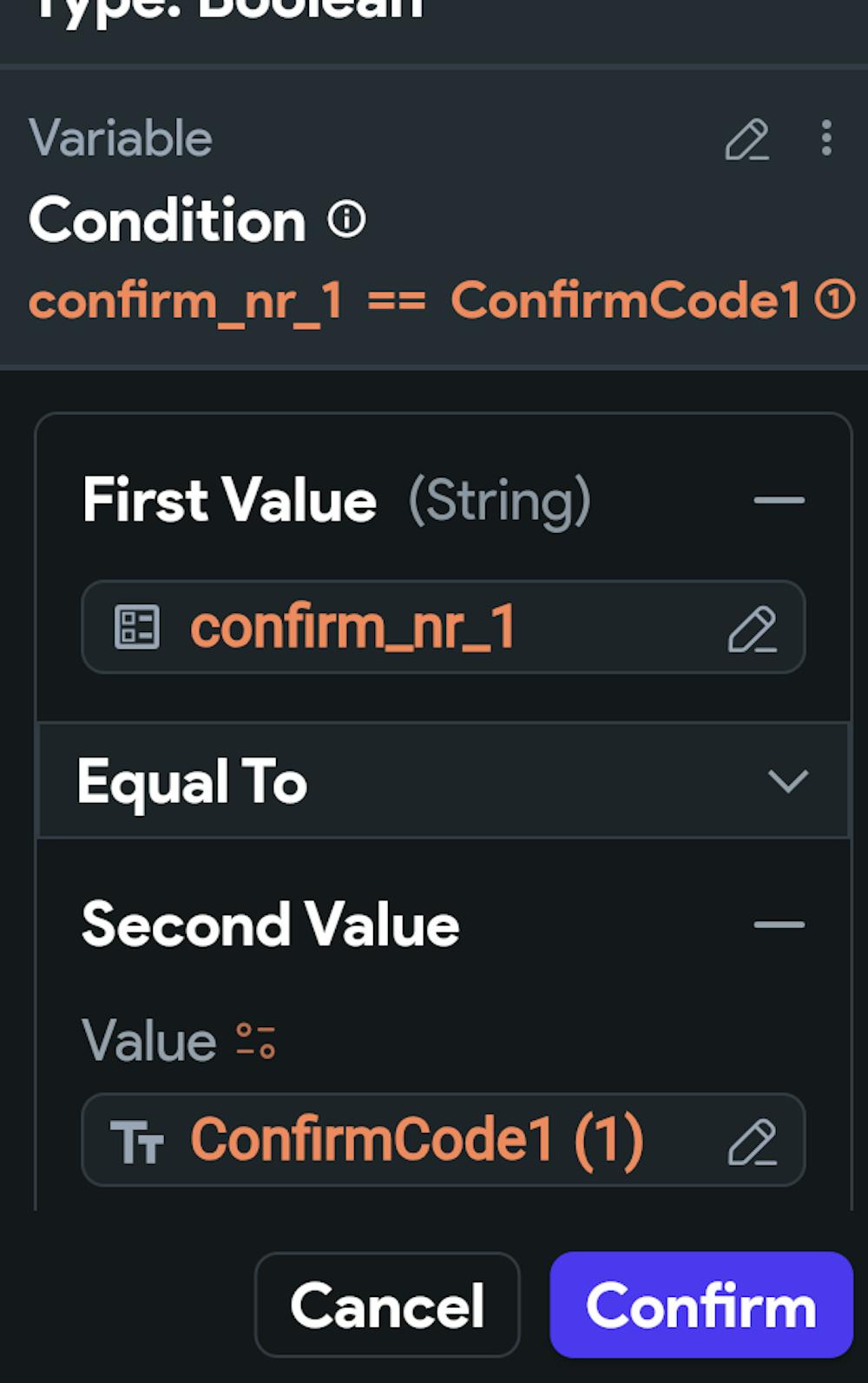Viewport: 868px width, 1383px height.
Task: Collapse the Second Value section with the minus
Action: click(x=779, y=925)
